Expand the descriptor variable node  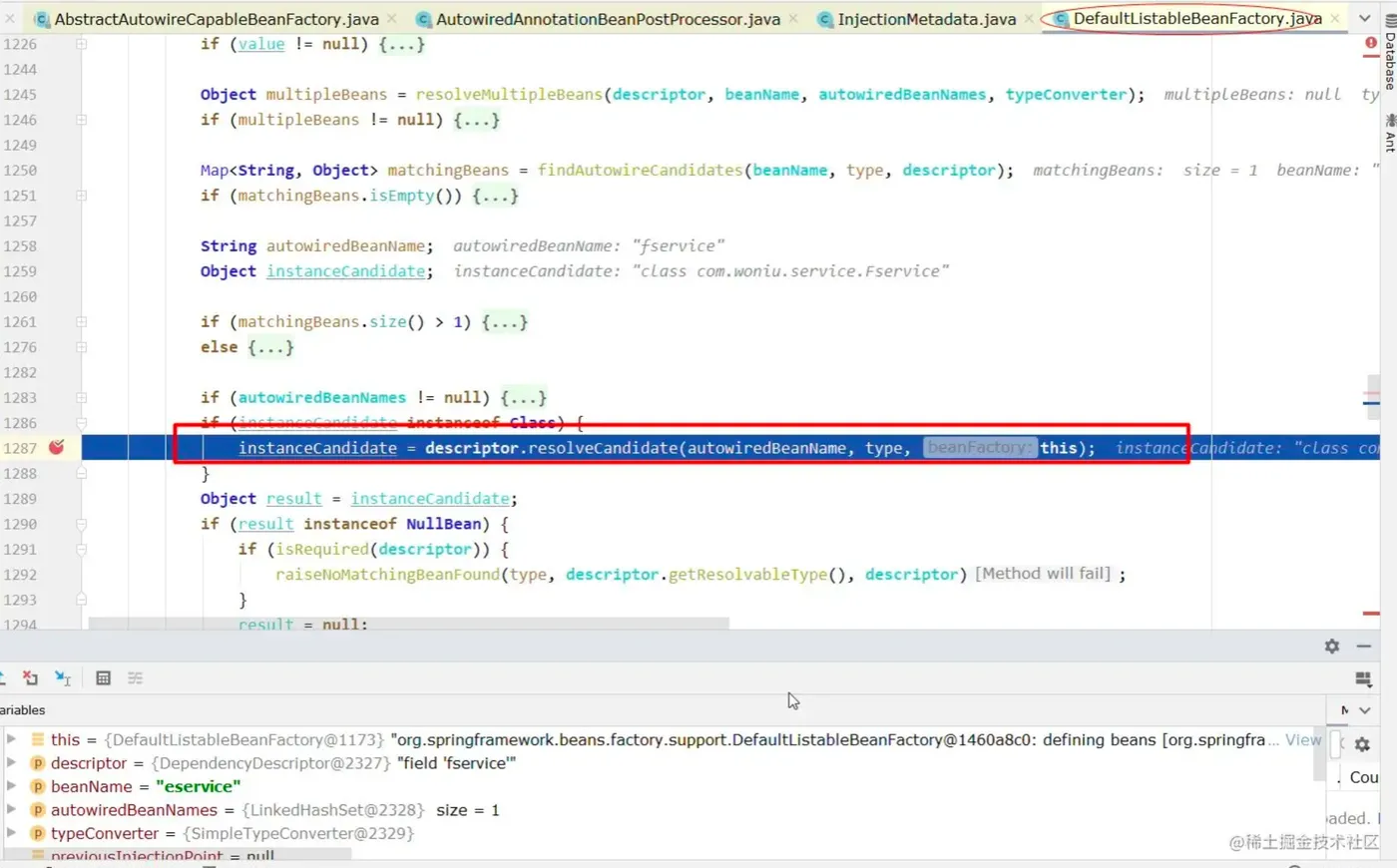tap(11, 763)
